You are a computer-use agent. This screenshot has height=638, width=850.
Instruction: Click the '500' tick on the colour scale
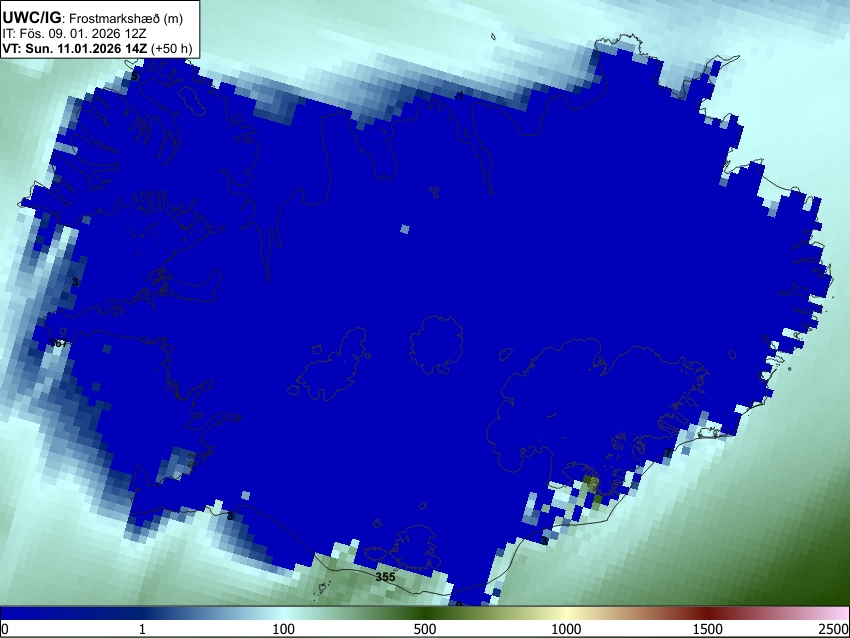click(425, 629)
